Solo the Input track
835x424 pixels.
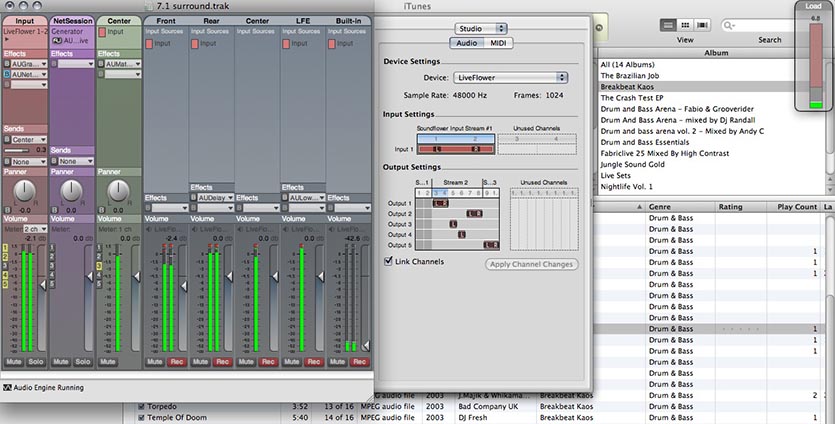click(36, 361)
